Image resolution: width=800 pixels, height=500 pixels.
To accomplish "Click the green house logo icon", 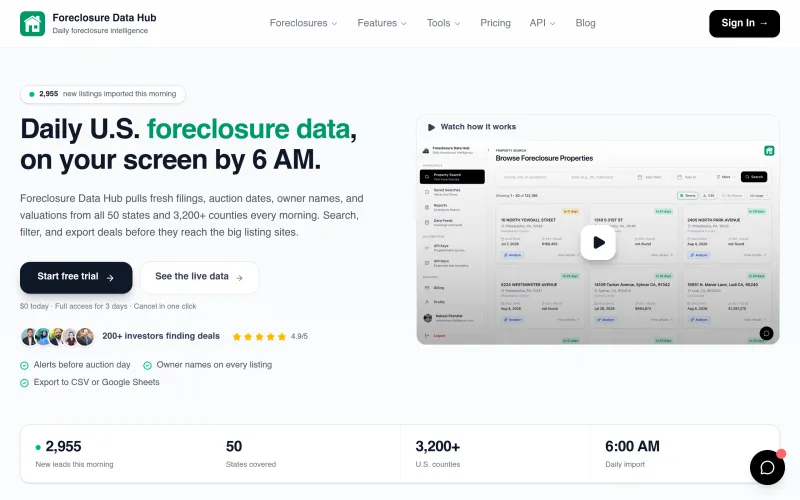I will [32, 23].
